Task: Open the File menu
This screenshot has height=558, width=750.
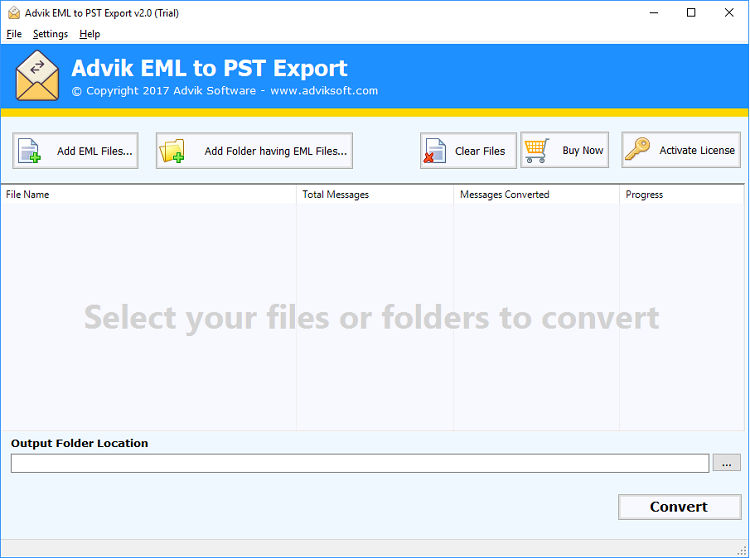Action: 14,34
